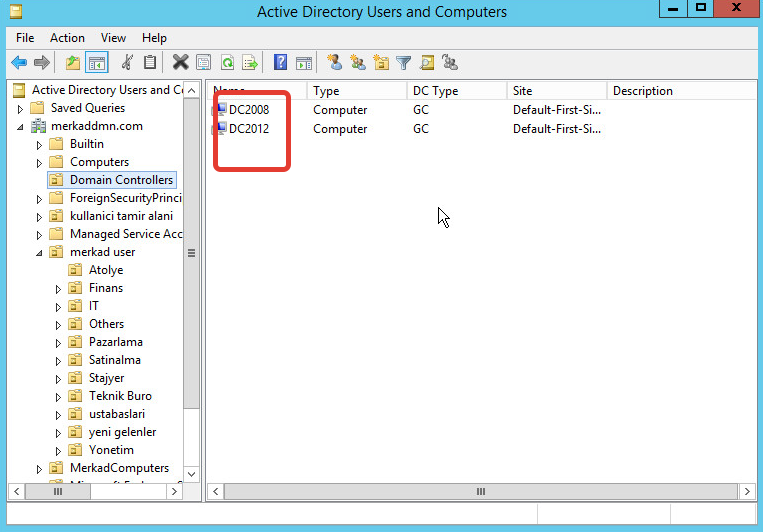
Task: Go up one level with folder icon
Action: (73, 63)
